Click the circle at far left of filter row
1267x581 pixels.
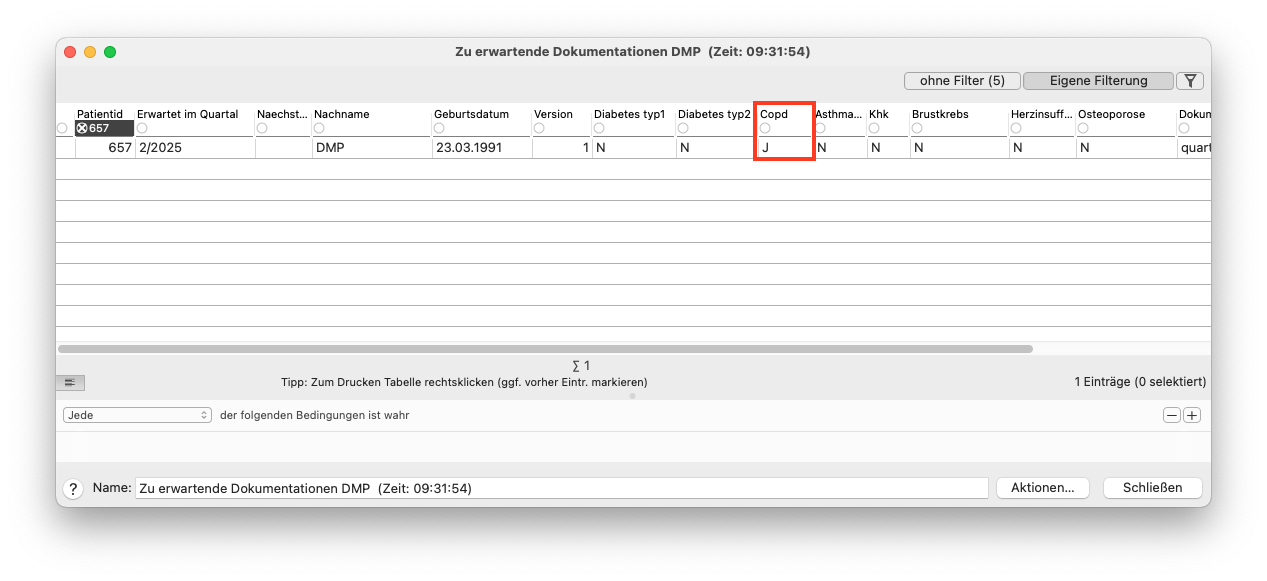click(x=62, y=128)
